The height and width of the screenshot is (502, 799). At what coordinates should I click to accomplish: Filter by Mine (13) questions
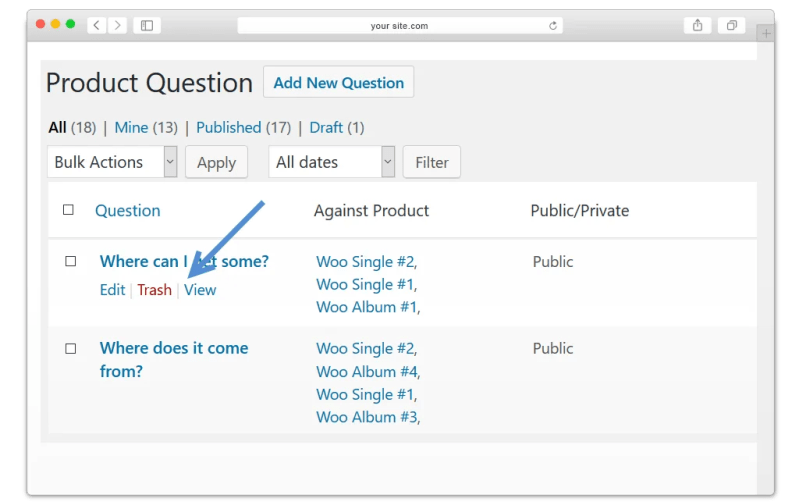pos(146,127)
